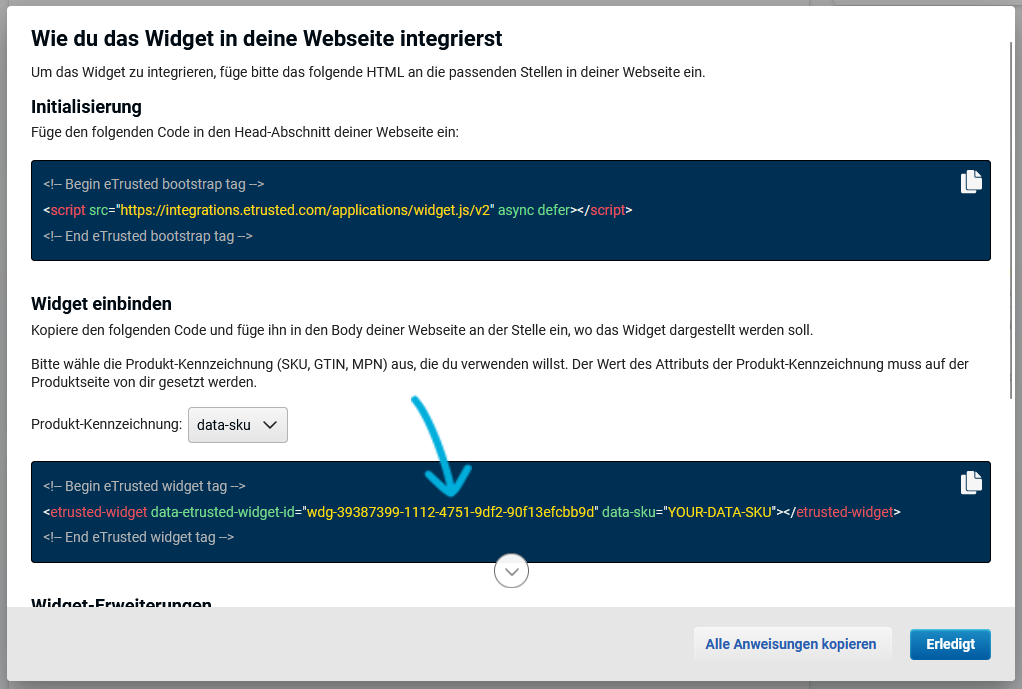Image resolution: width=1022 pixels, height=689 pixels.
Task: Click the Produkt-Kennzeichnung field label
Action: click(x=106, y=425)
